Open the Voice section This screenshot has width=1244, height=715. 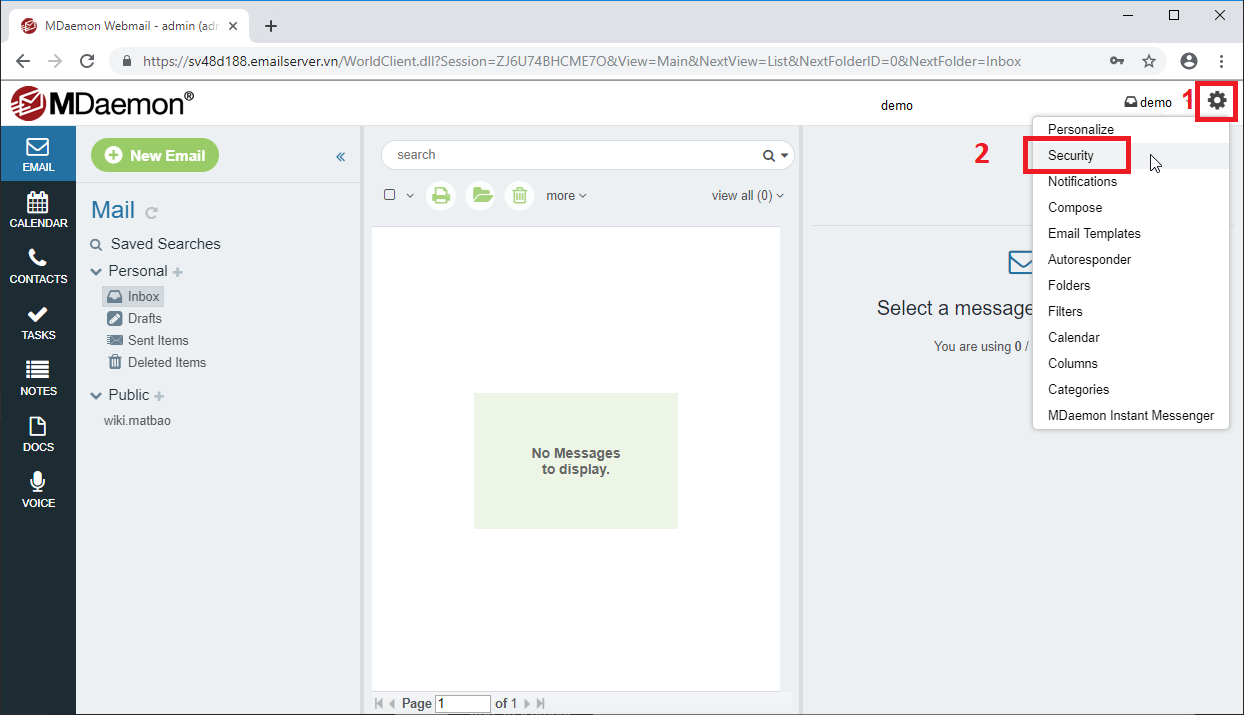pyautogui.click(x=38, y=489)
